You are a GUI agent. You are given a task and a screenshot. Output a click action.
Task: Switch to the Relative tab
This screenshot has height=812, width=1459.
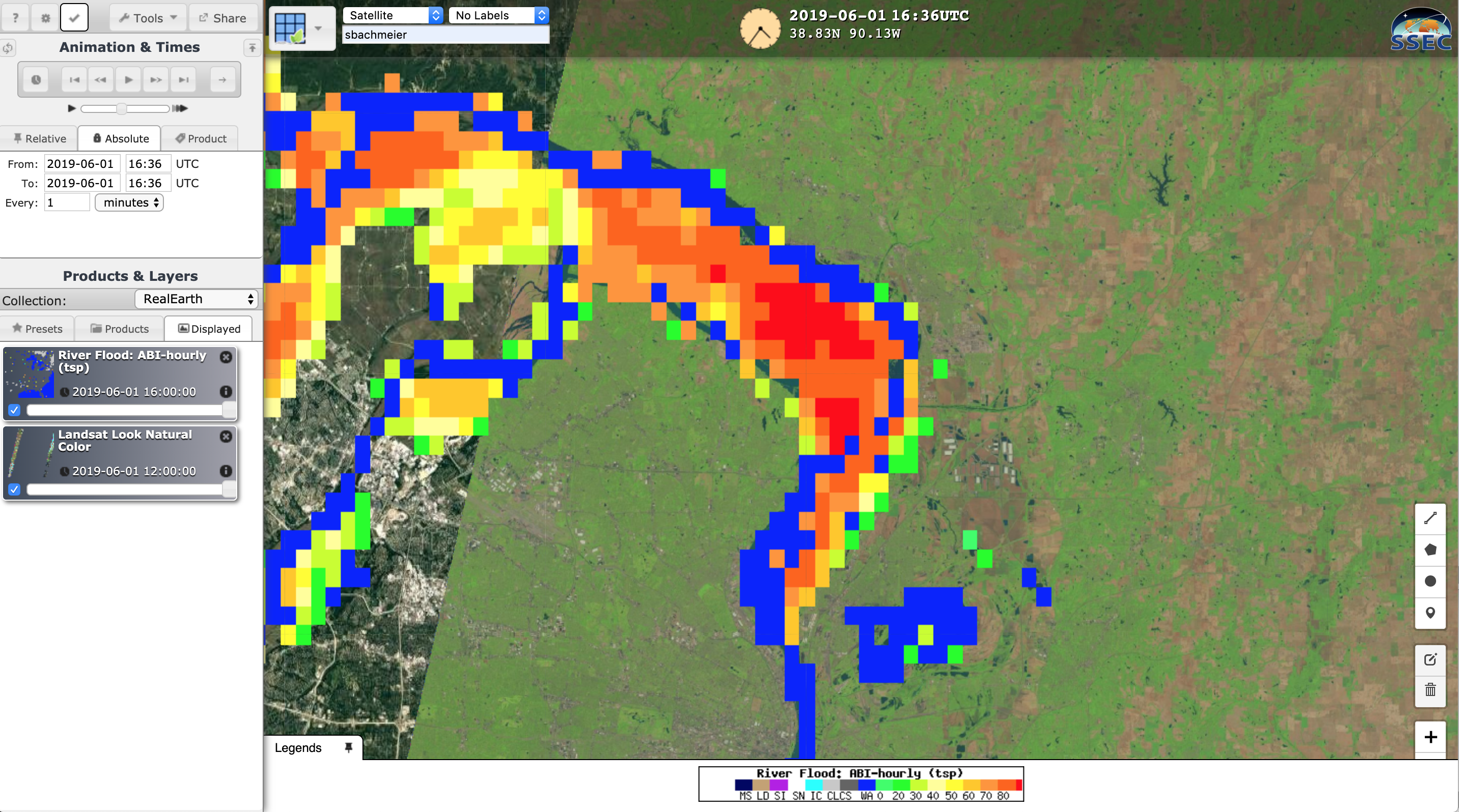(40, 138)
